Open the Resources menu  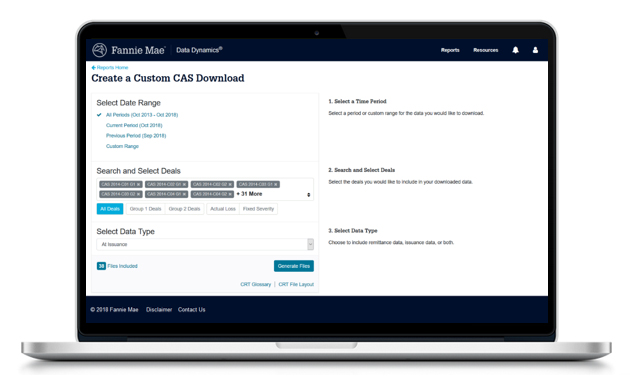[485, 50]
